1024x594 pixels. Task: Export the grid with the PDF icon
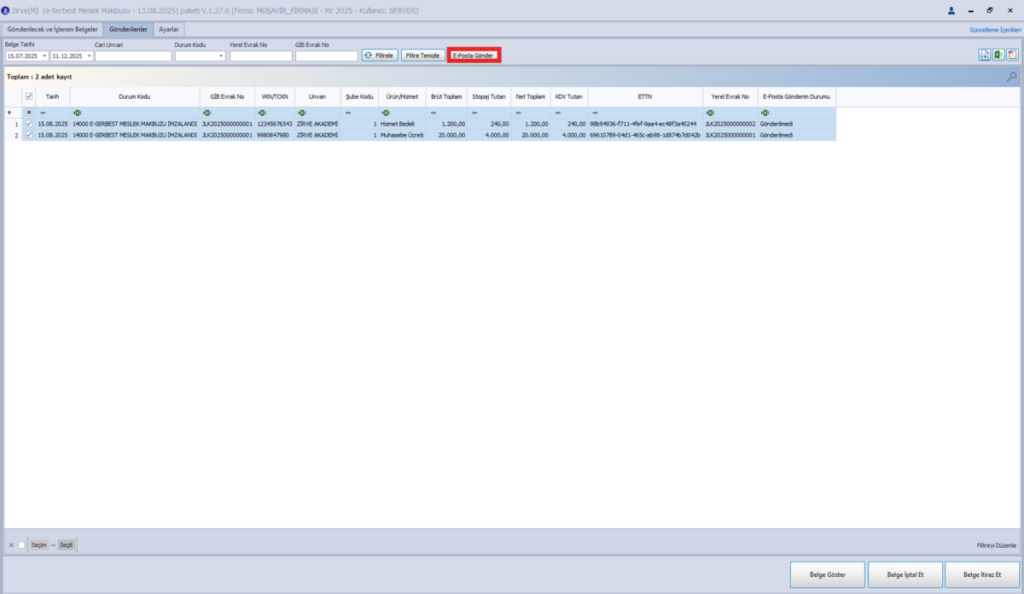1012,55
